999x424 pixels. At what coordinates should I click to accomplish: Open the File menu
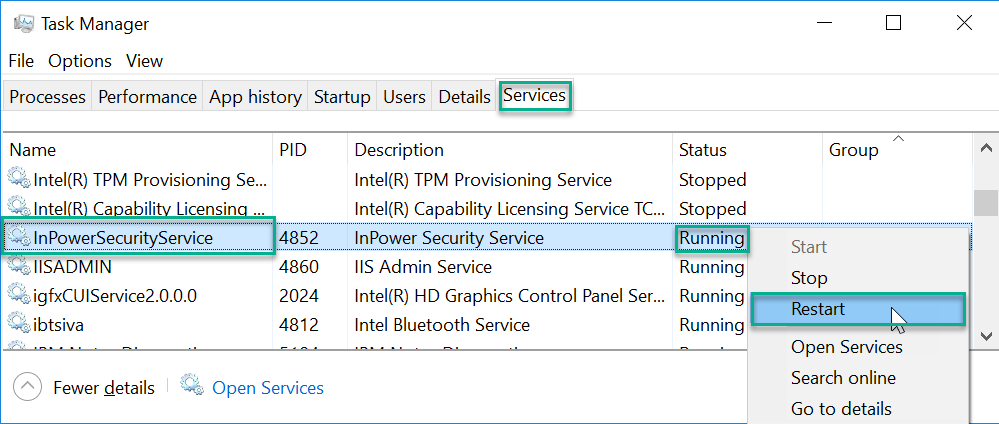pos(21,61)
